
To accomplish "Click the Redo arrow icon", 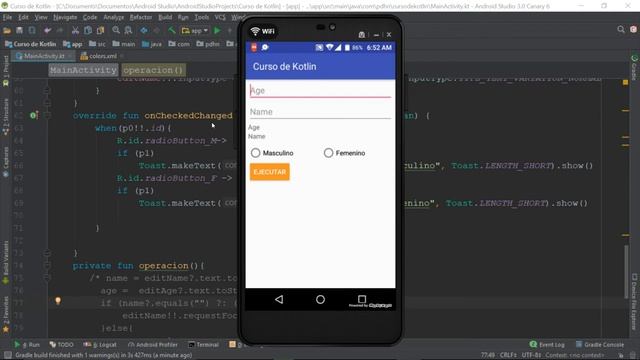I will tap(60, 31).
